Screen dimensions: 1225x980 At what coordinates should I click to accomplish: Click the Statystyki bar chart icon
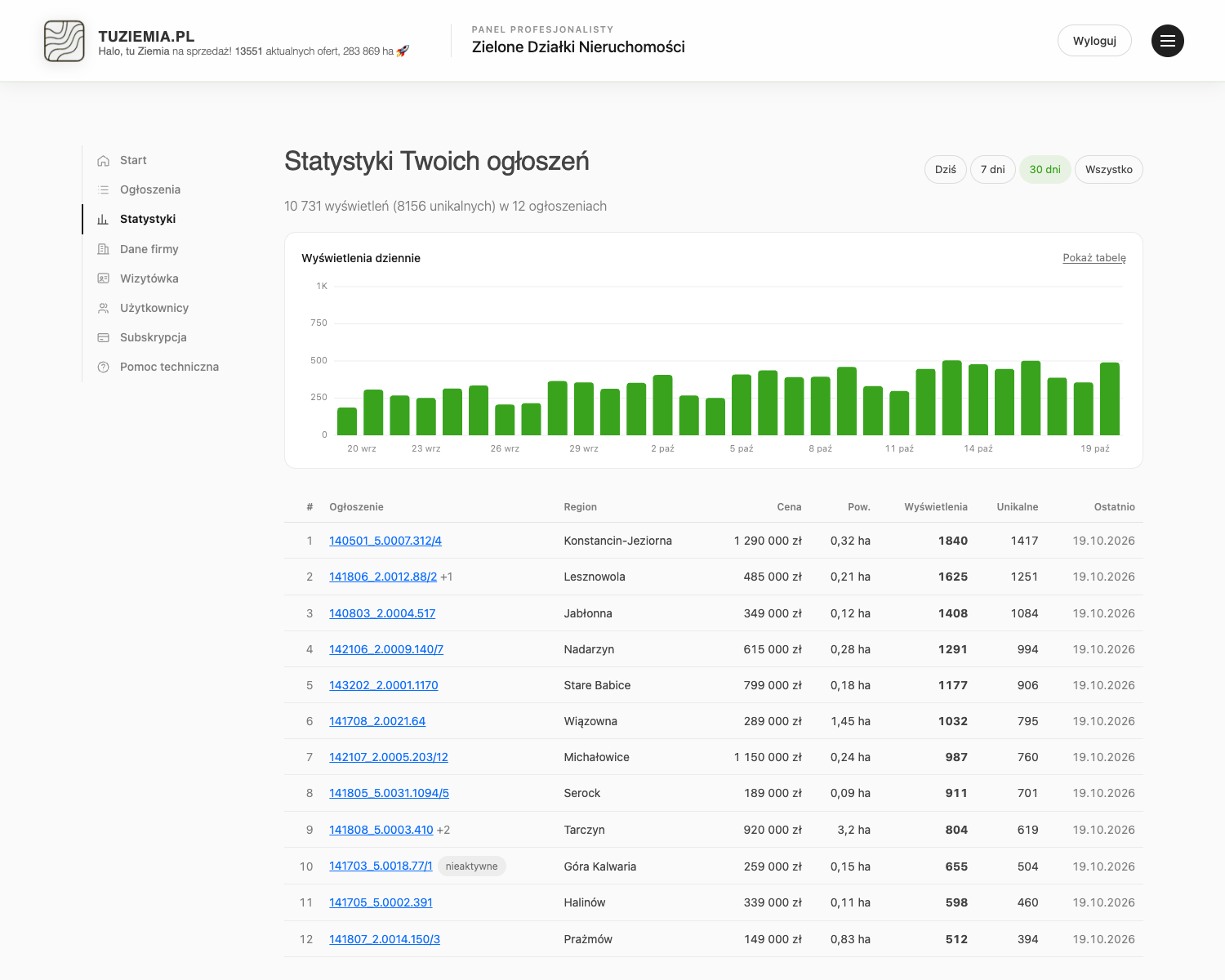103,220
